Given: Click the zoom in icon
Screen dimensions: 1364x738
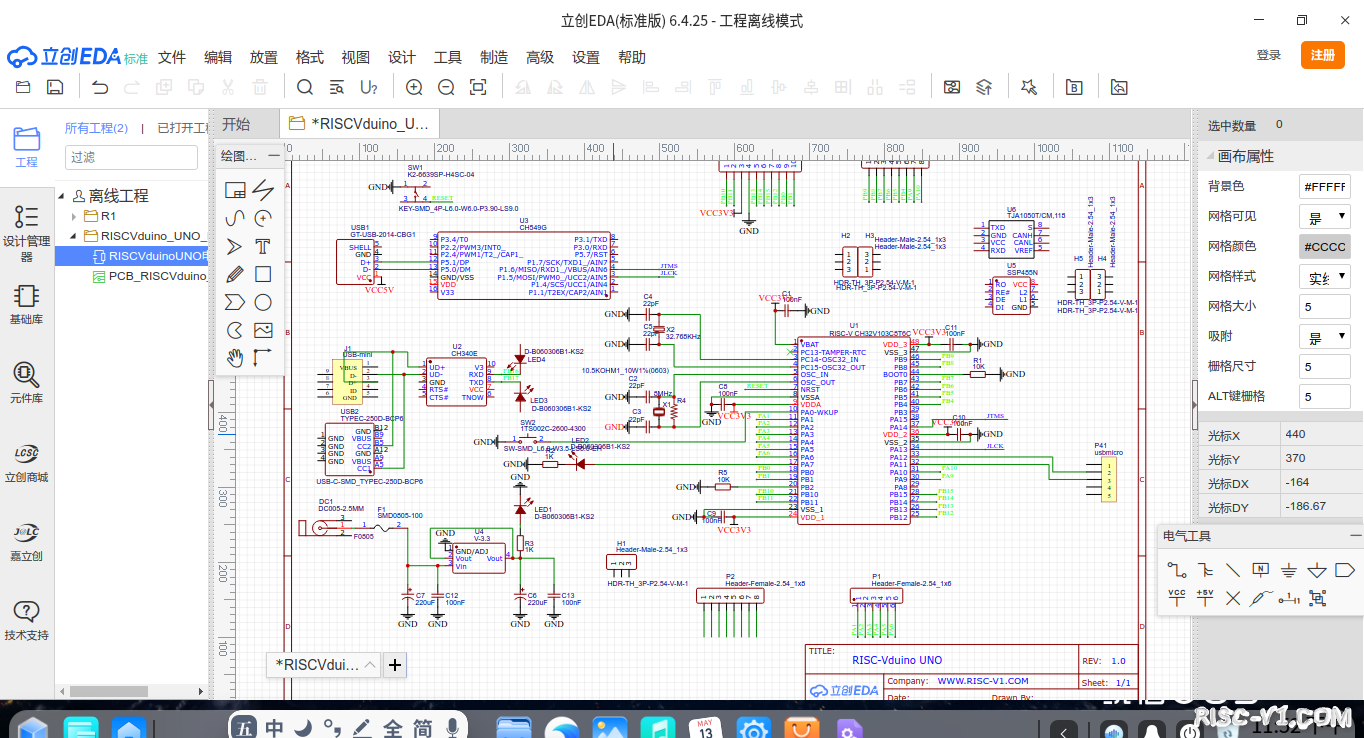Looking at the screenshot, I should tap(414, 88).
